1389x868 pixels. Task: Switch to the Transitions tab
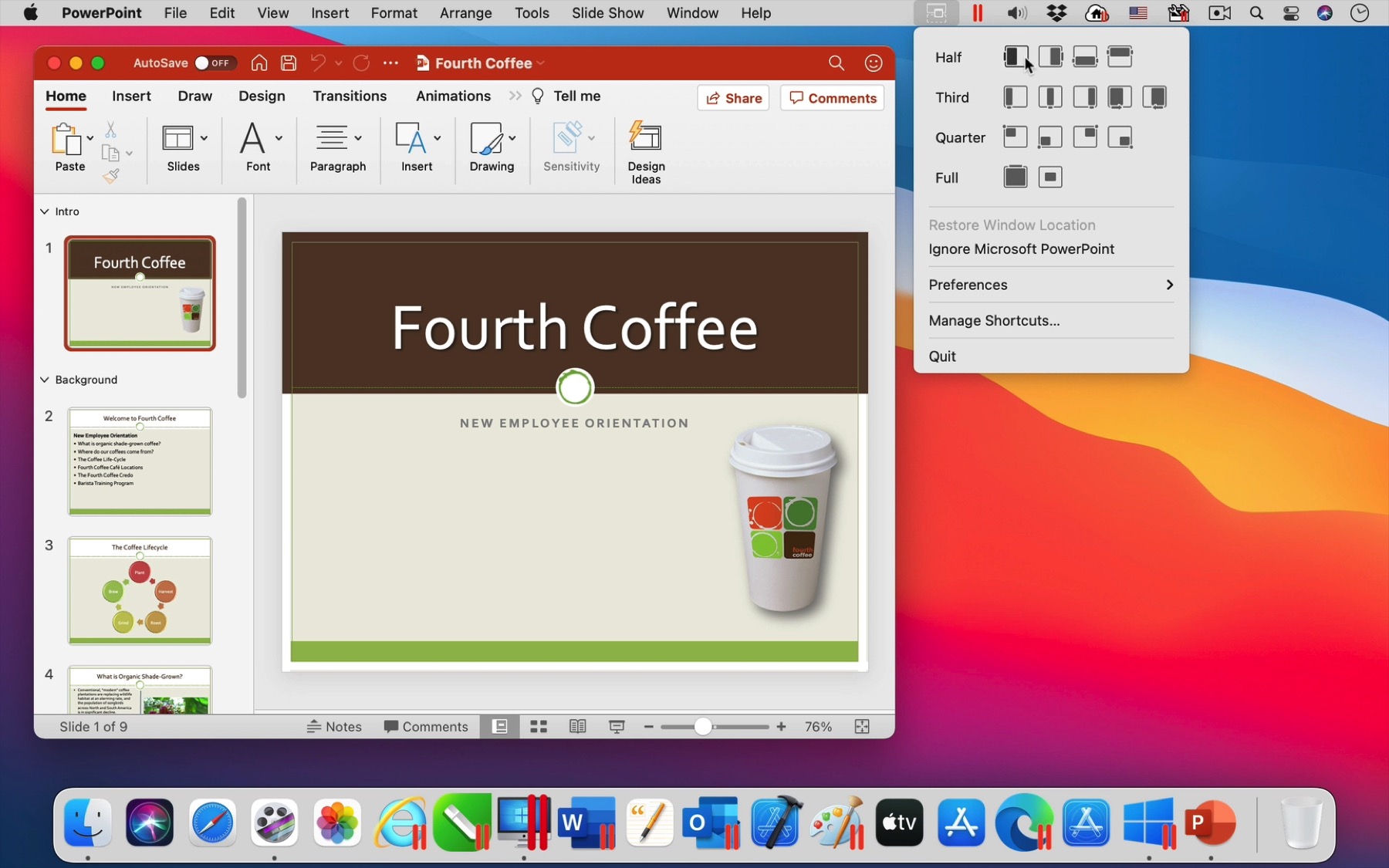coord(350,96)
